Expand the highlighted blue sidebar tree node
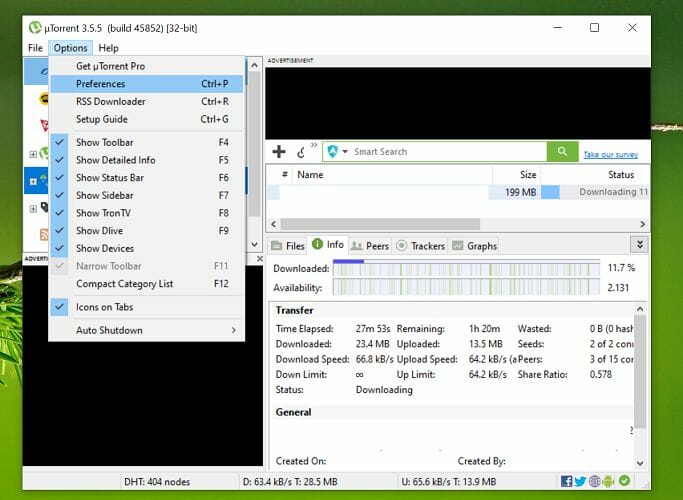Image resolution: width=683 pixels, height=500 pixels. (33, 181)
